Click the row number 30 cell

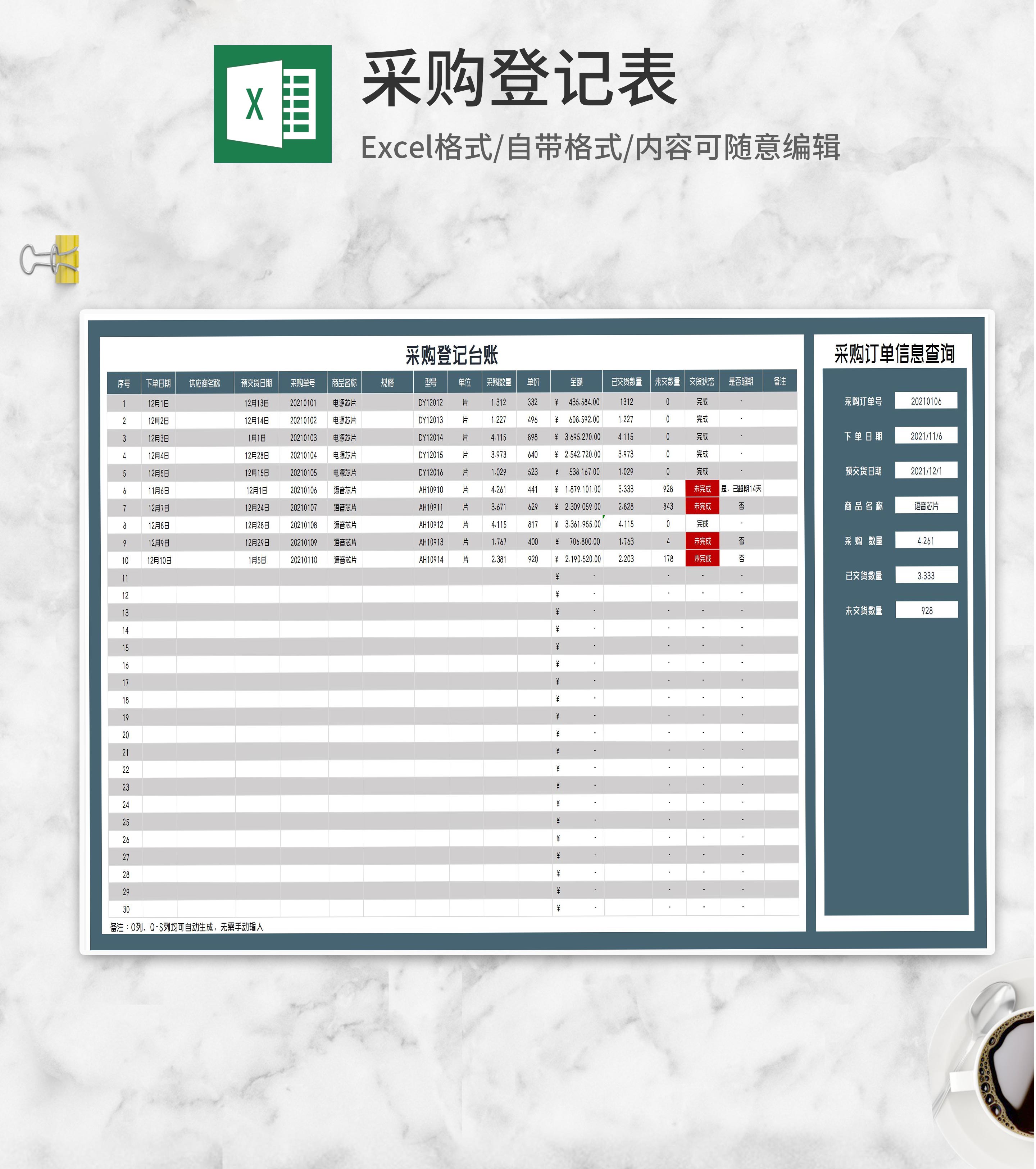point(126,910)
